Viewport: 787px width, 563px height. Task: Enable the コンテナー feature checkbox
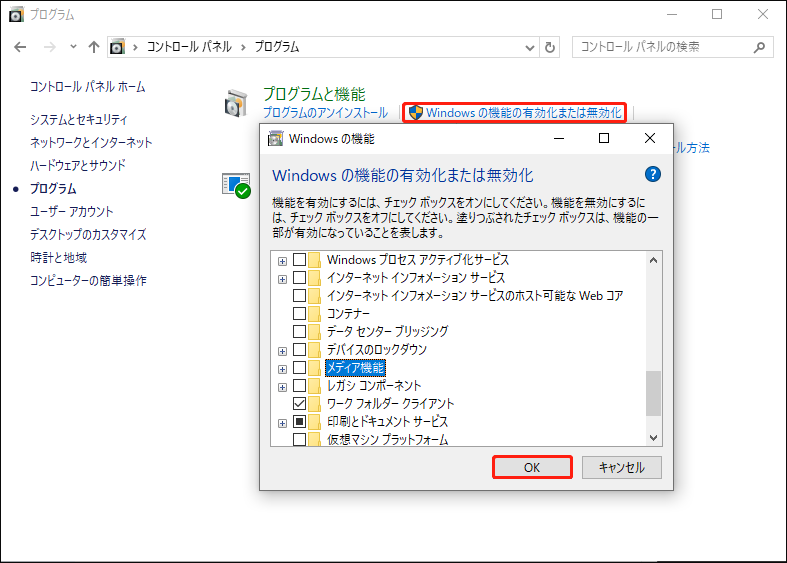point(300,314)
